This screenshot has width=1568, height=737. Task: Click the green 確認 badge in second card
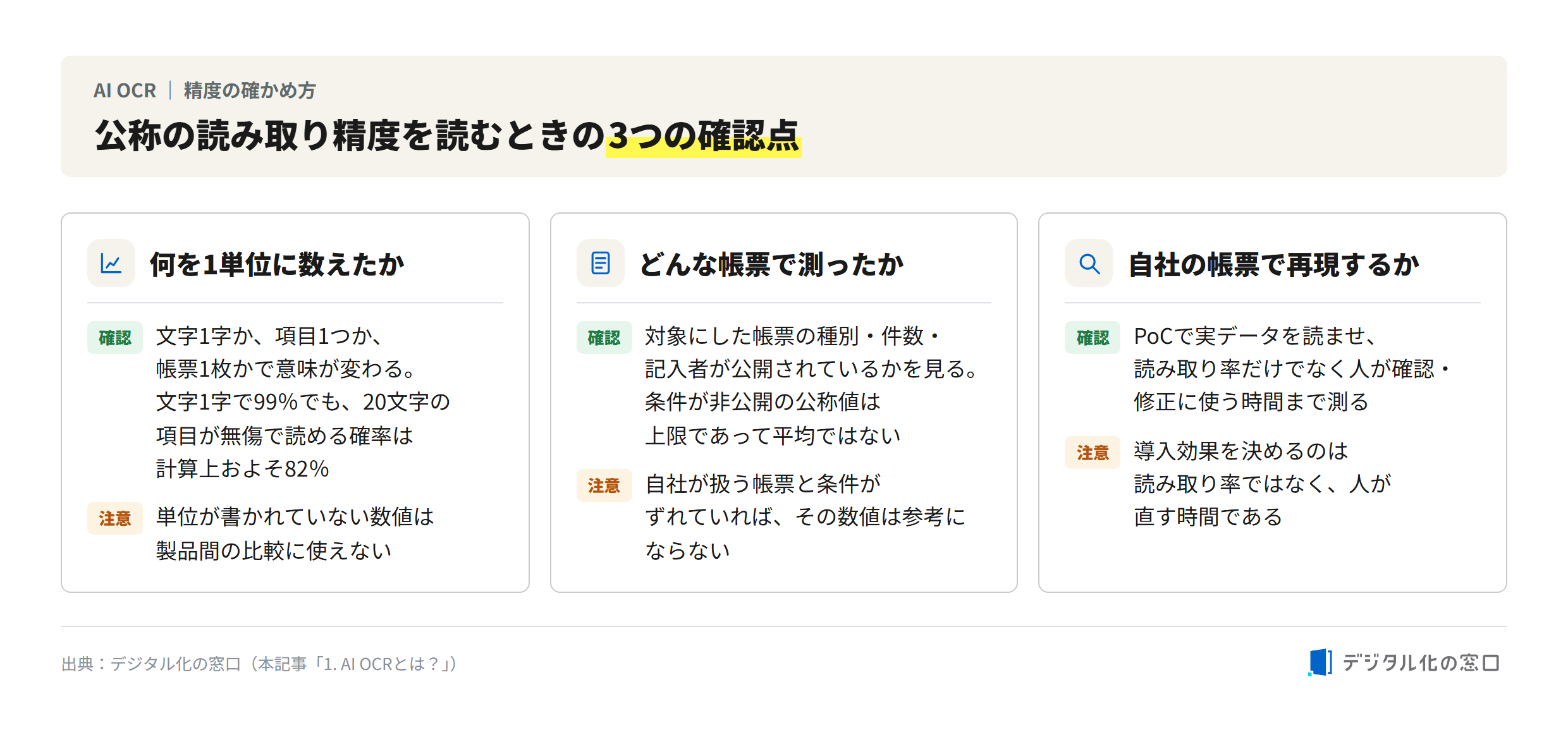tap(604, 338)
